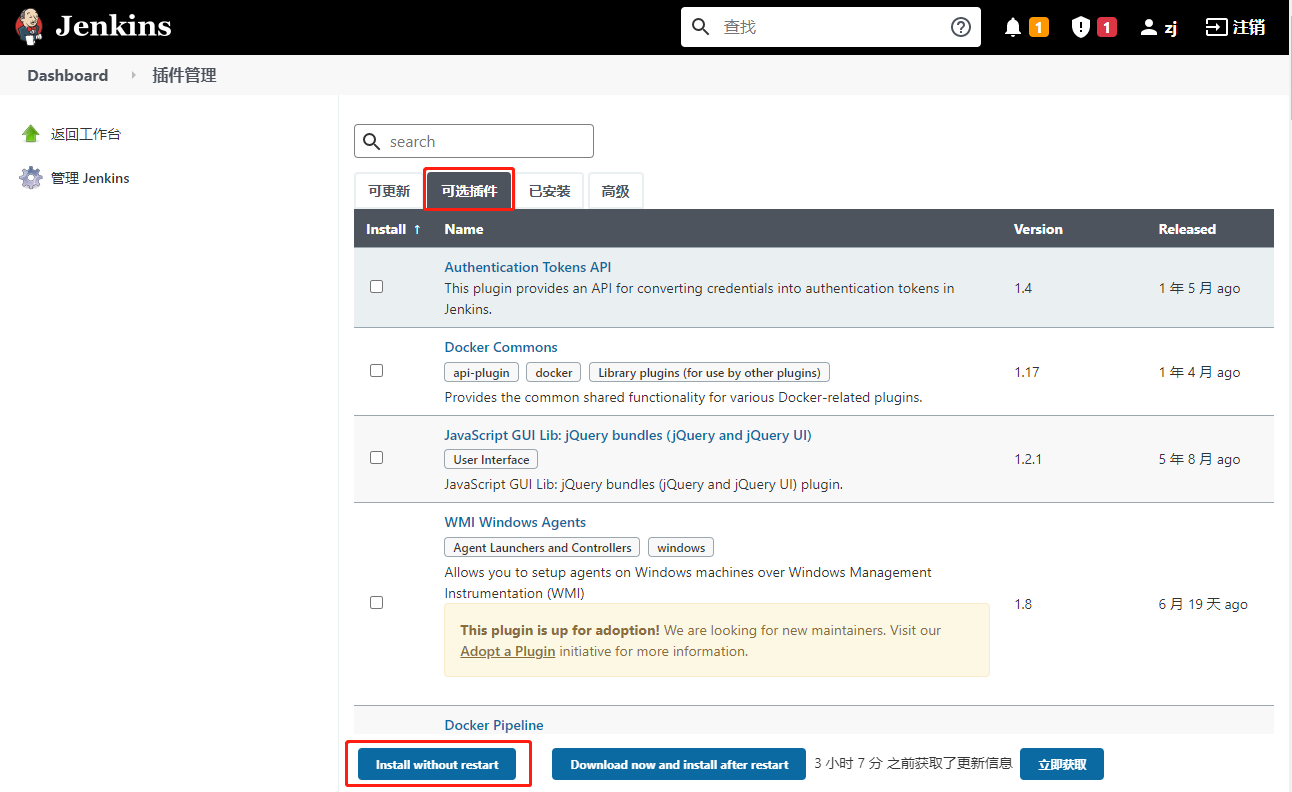This screenshot has width=1292, height=792.
Task: Sort by the Version column header
Action: (1038, 229)
